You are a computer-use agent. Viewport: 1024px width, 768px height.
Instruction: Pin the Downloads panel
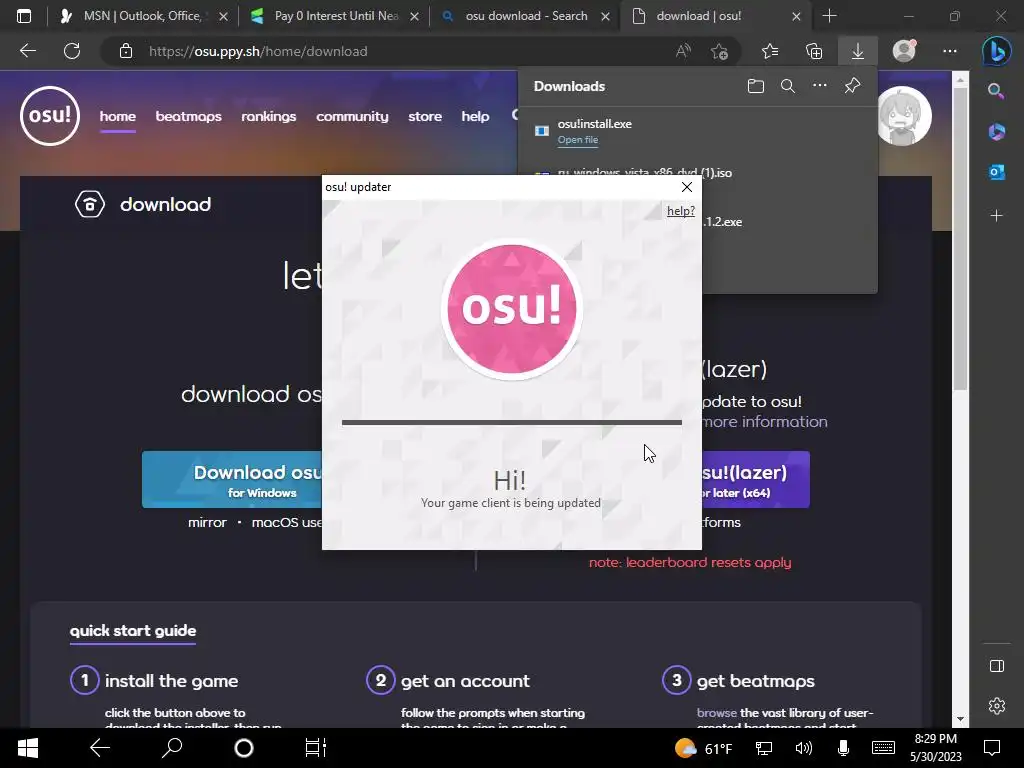[852, 86]
